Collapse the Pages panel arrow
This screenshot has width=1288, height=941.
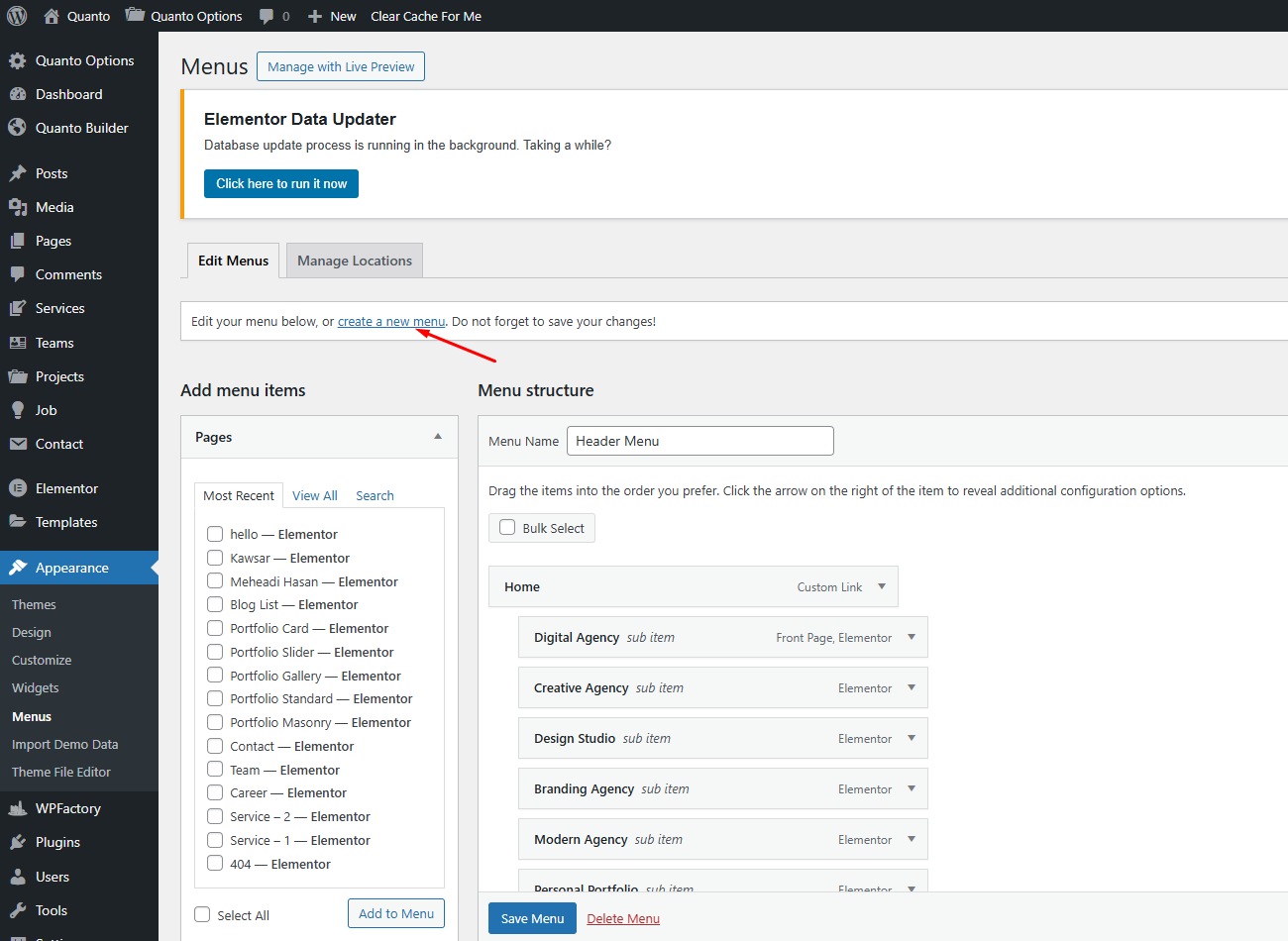point(438,437)
